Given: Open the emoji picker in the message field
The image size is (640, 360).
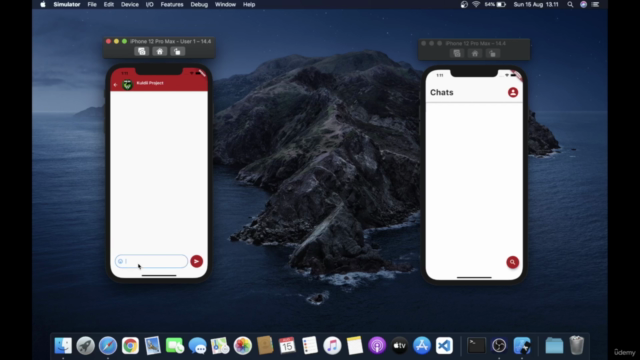Looking at the screenshot, I should click(x=120, y=261).
